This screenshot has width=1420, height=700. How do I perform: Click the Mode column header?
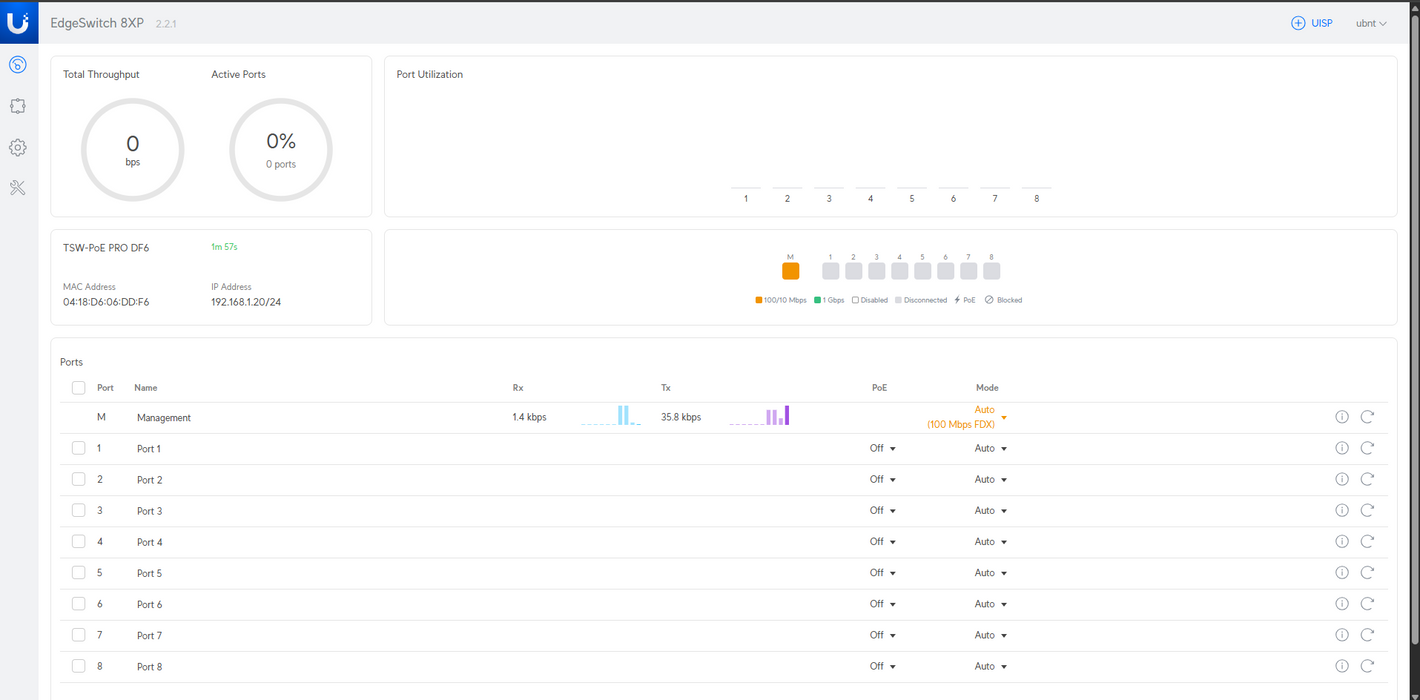(x=987, y=387)
